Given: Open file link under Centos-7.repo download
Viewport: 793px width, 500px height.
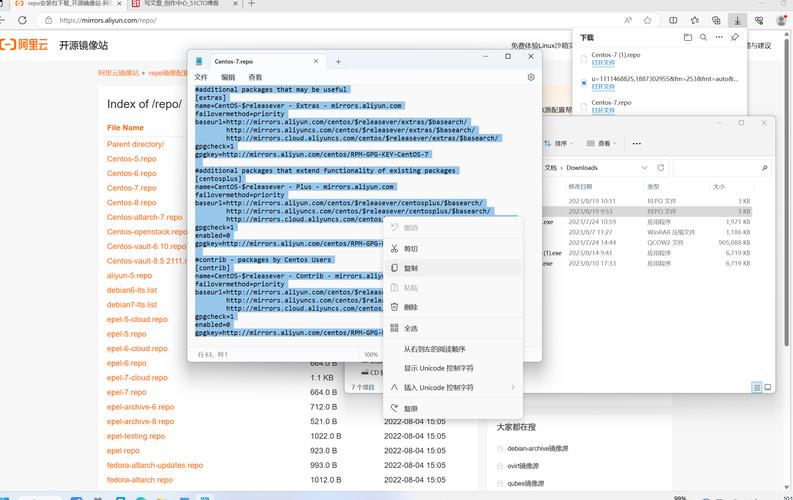Looking at the screenshot, I should click(x=603, y=110).
